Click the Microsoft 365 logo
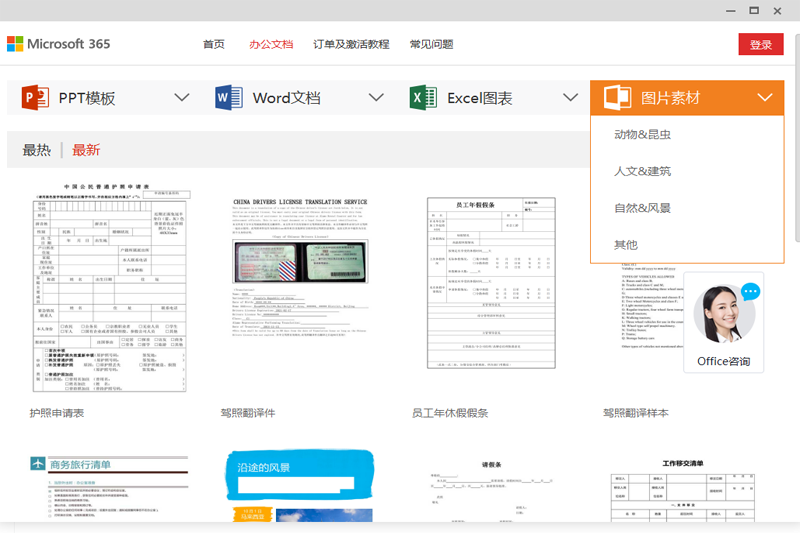 (59, 44)
